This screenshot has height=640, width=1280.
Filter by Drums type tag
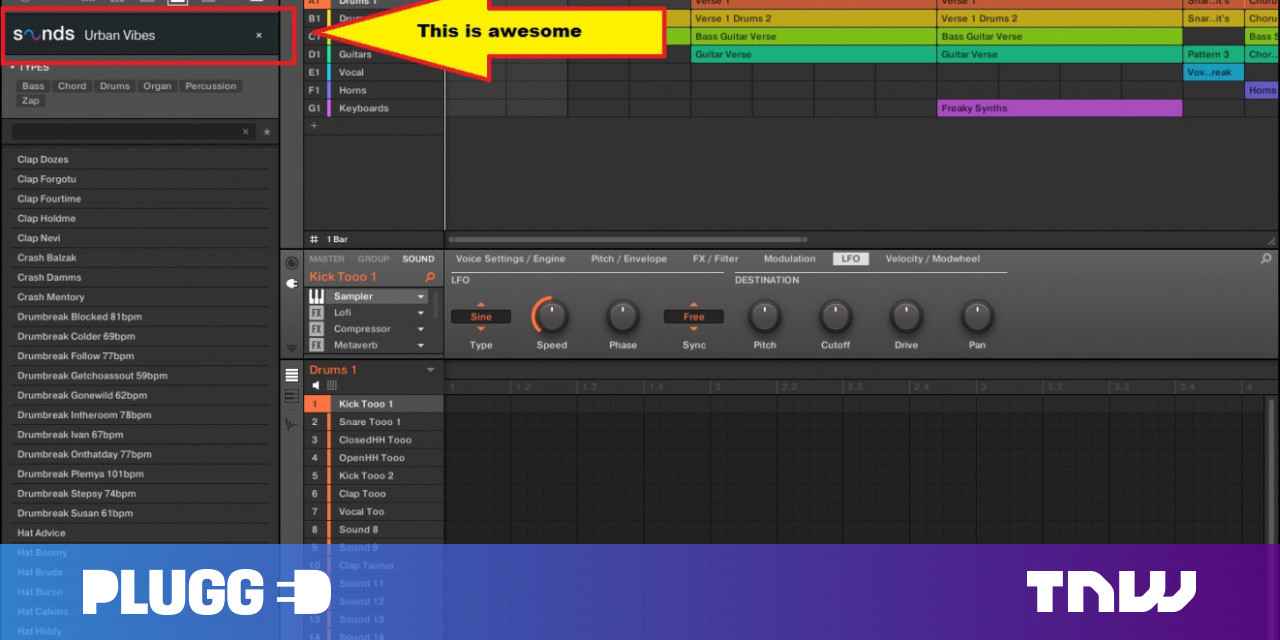(115, 86)
